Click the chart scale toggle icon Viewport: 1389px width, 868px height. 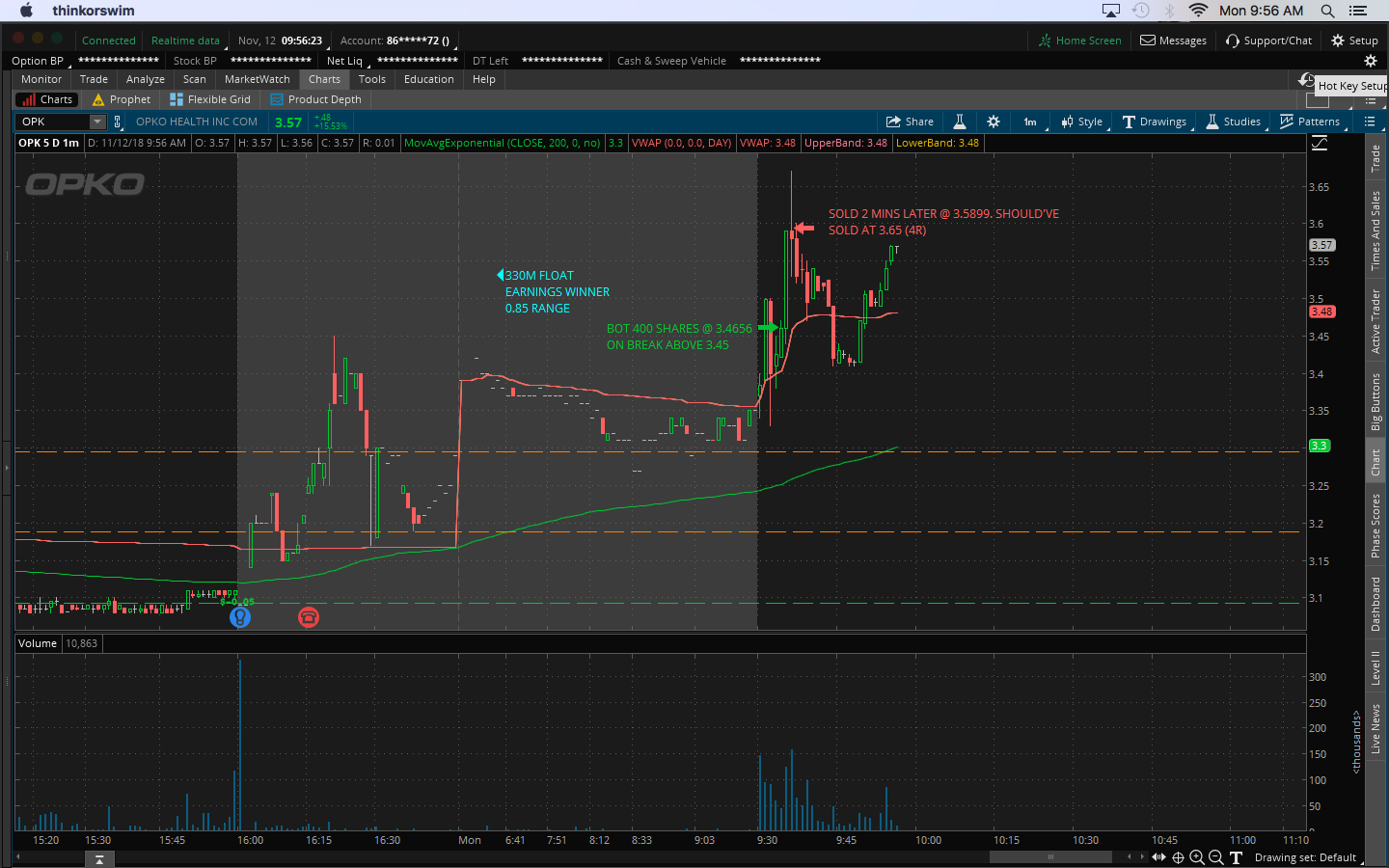point(1320,143)
